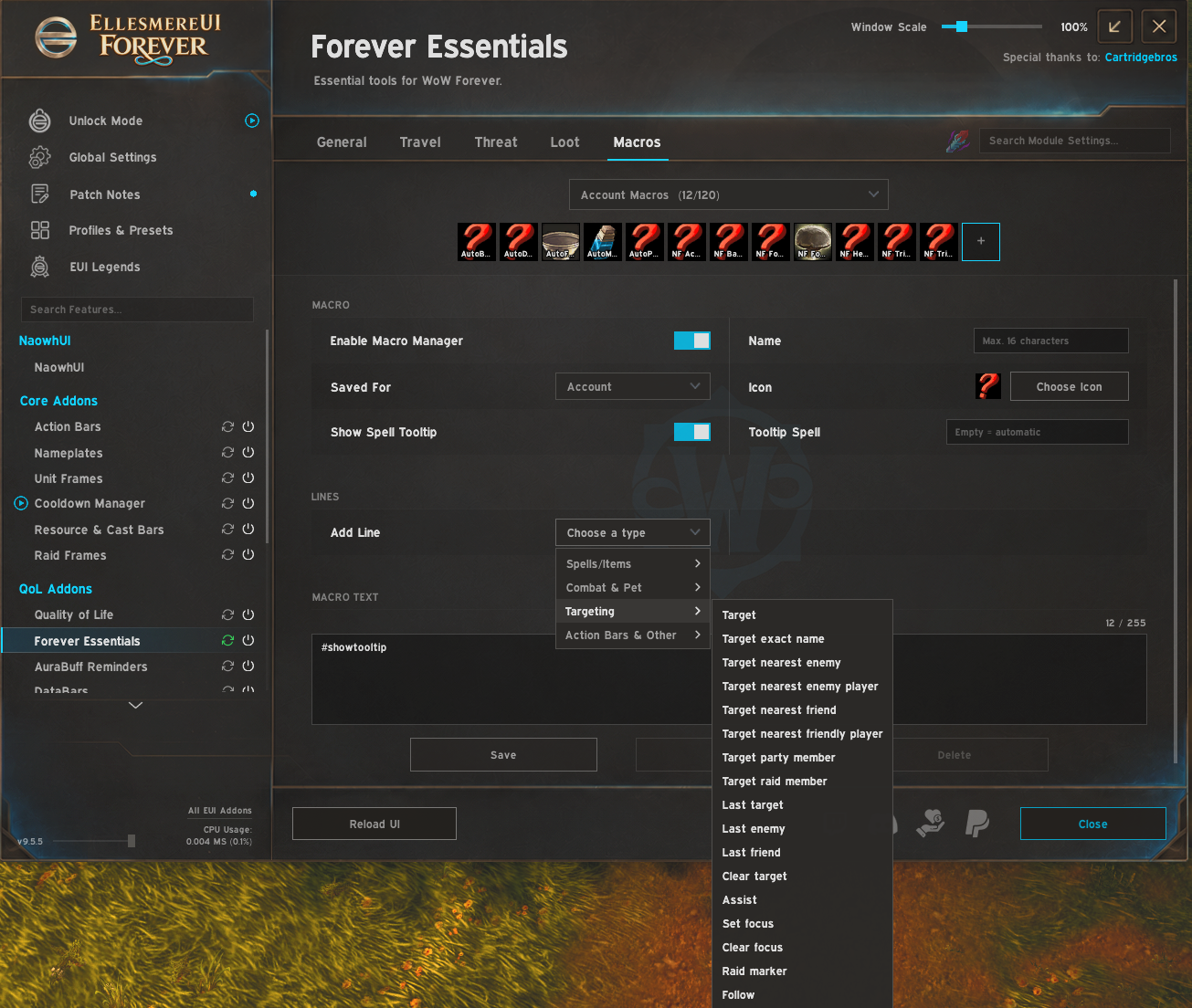
Task: Toggle power for Forever Essentials addon
Action: click(248, 640)
